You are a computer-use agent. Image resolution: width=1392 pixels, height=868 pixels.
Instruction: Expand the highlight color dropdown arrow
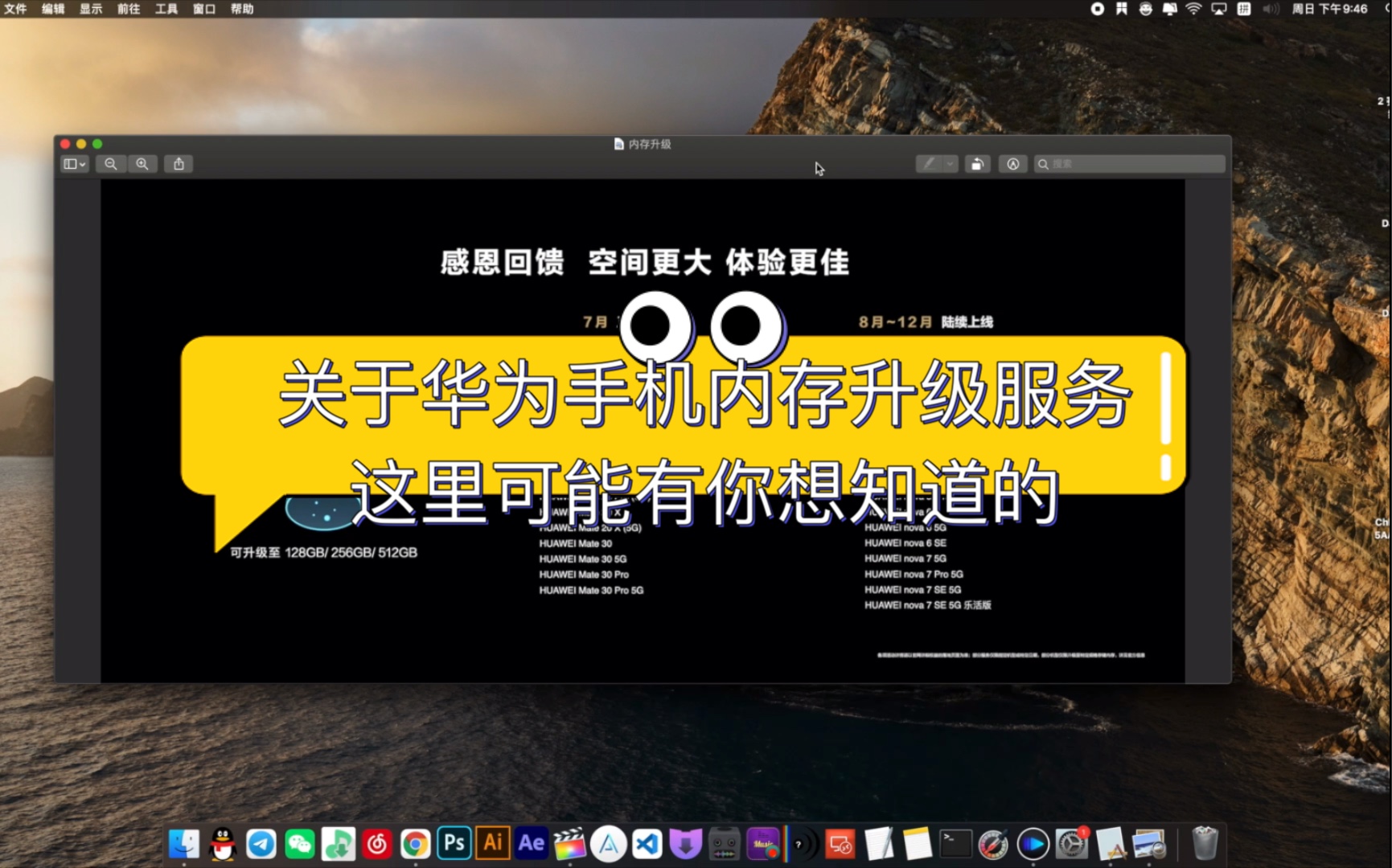pos(951,164)
